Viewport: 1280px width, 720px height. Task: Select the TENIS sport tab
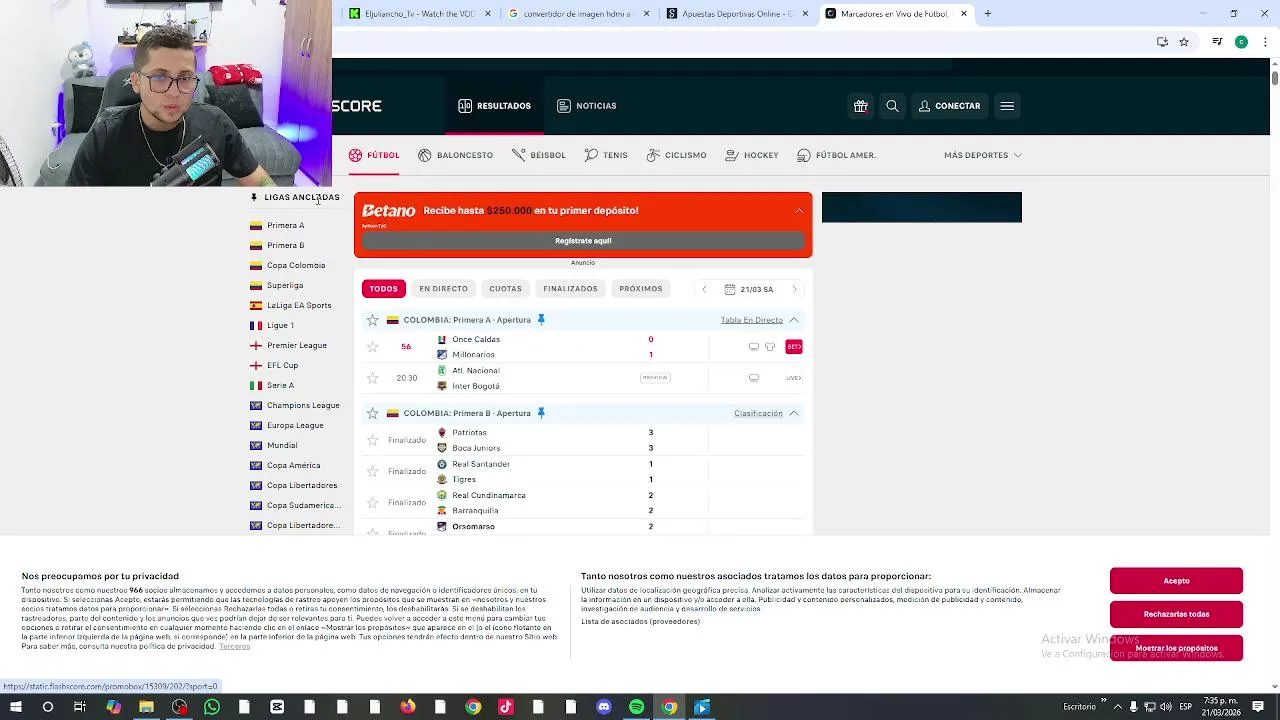click(x=606, y=155)
